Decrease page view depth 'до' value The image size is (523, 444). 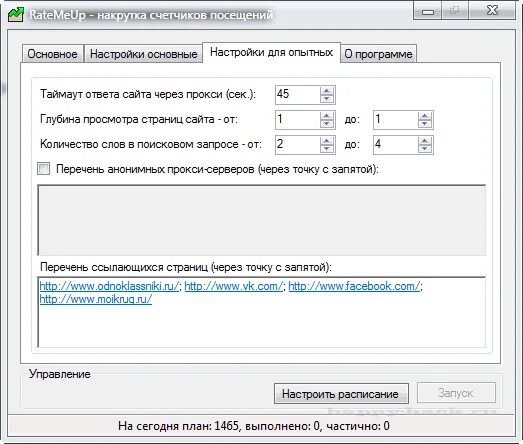(425, 124)
